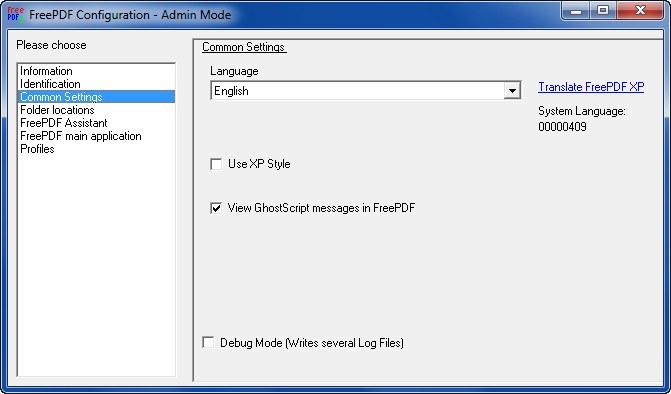Image resolution: width=671 pixels, height=394 pixels.
Task: Click the English language combo box field
Action: tap(365, 91)
